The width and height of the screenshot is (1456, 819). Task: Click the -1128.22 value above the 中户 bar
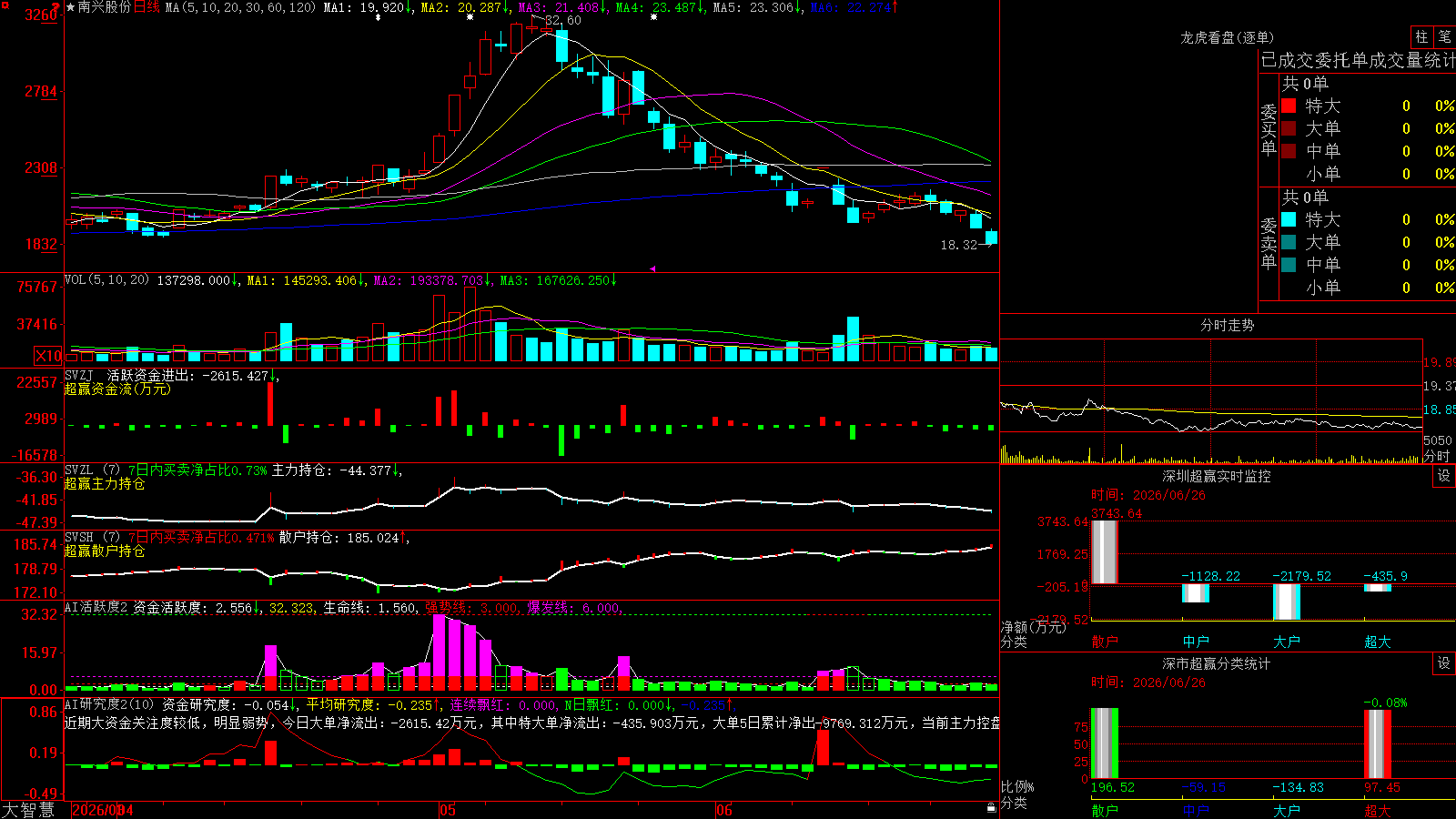pyautogui.click(x=1211, y=576)
